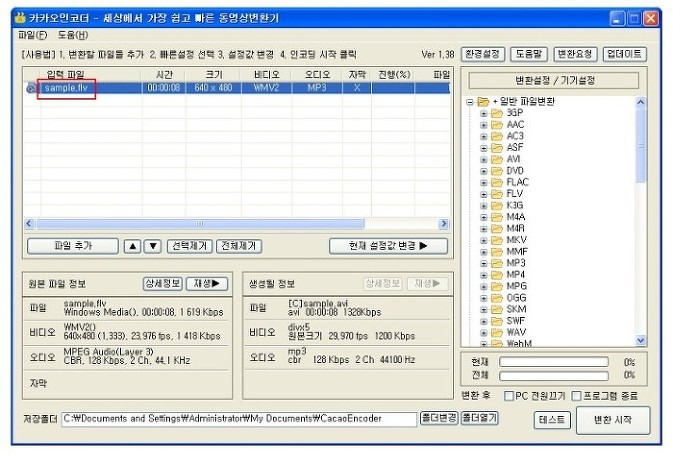Screen dimensions: 673x462
Task: Click the 현재 설정값 변경 button
Action: (388, 246)
